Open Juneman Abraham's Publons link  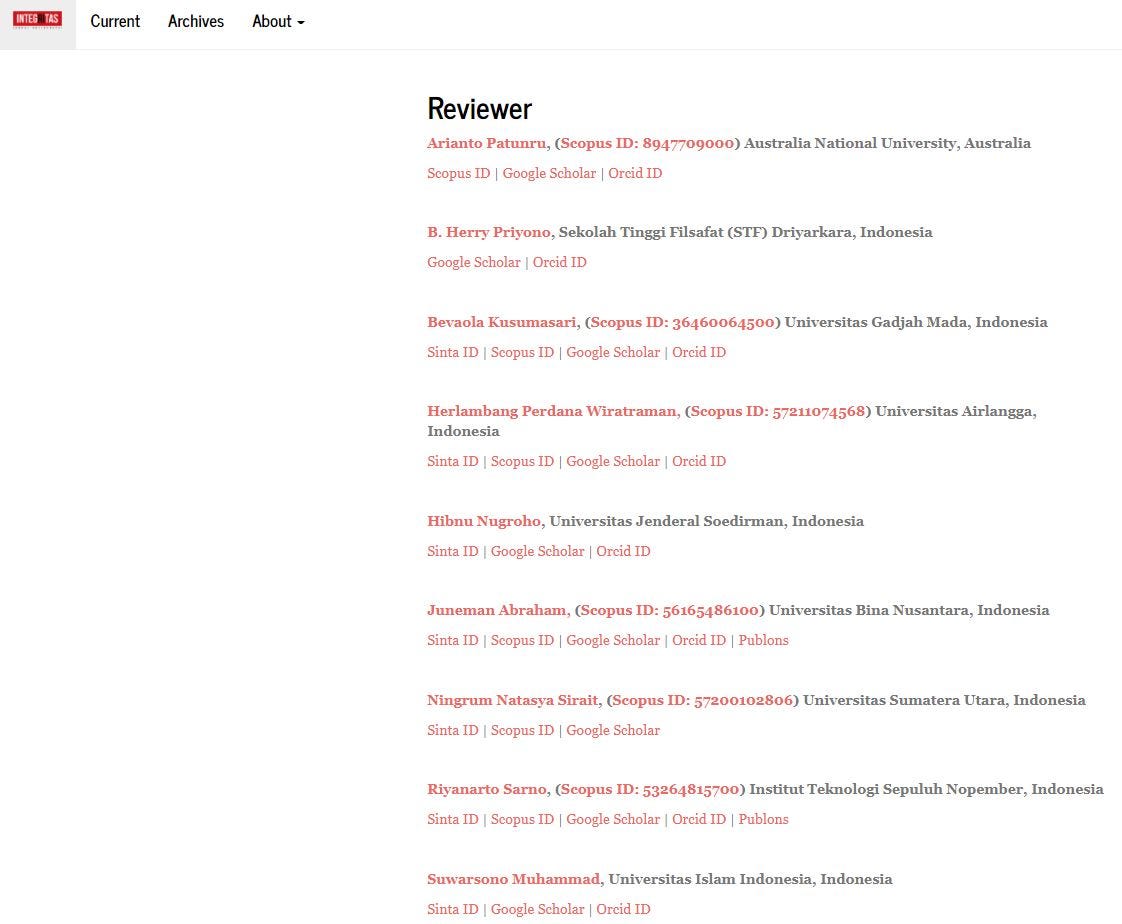tap(764, 641)
